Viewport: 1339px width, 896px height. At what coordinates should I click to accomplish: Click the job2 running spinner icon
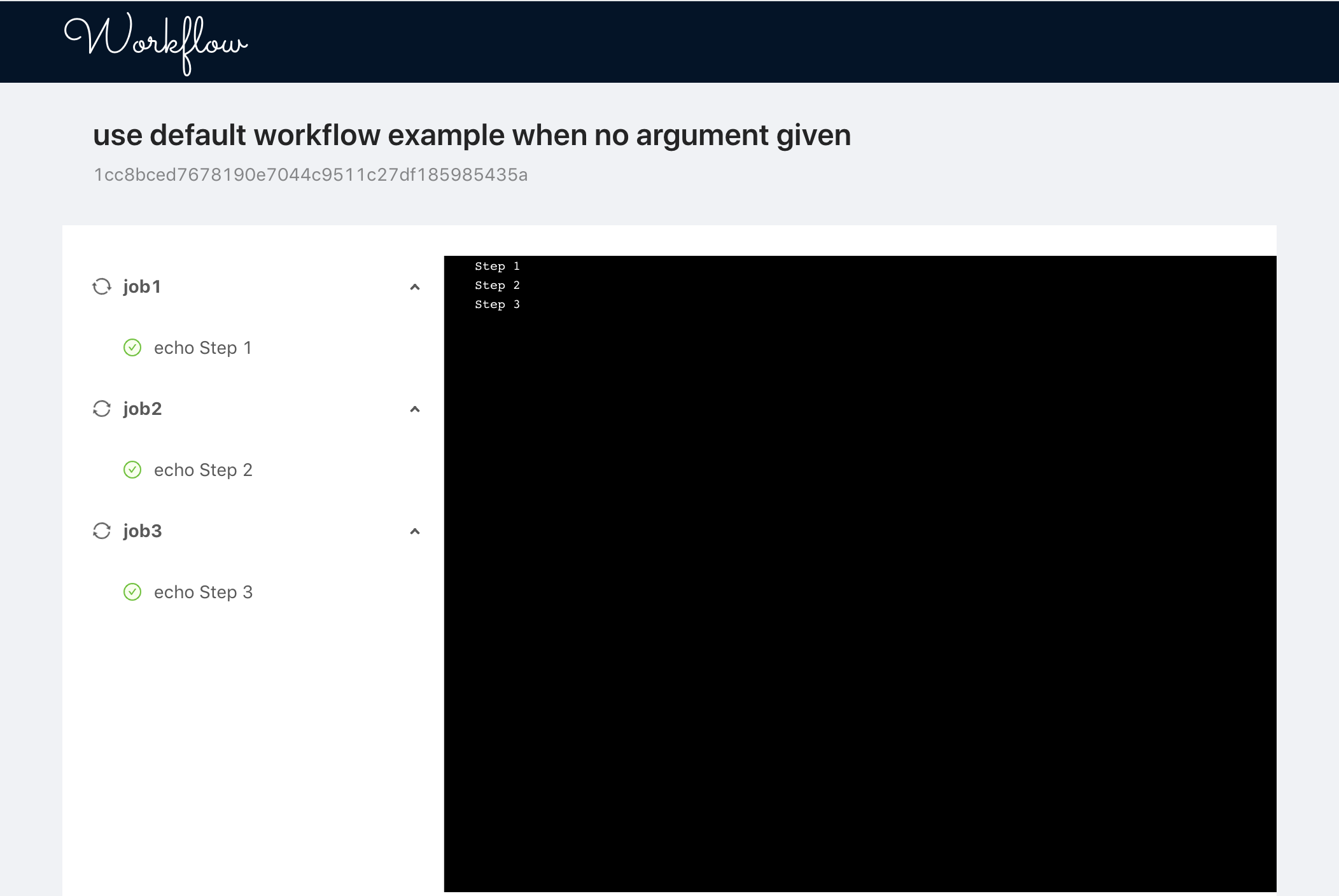[102, 409]
